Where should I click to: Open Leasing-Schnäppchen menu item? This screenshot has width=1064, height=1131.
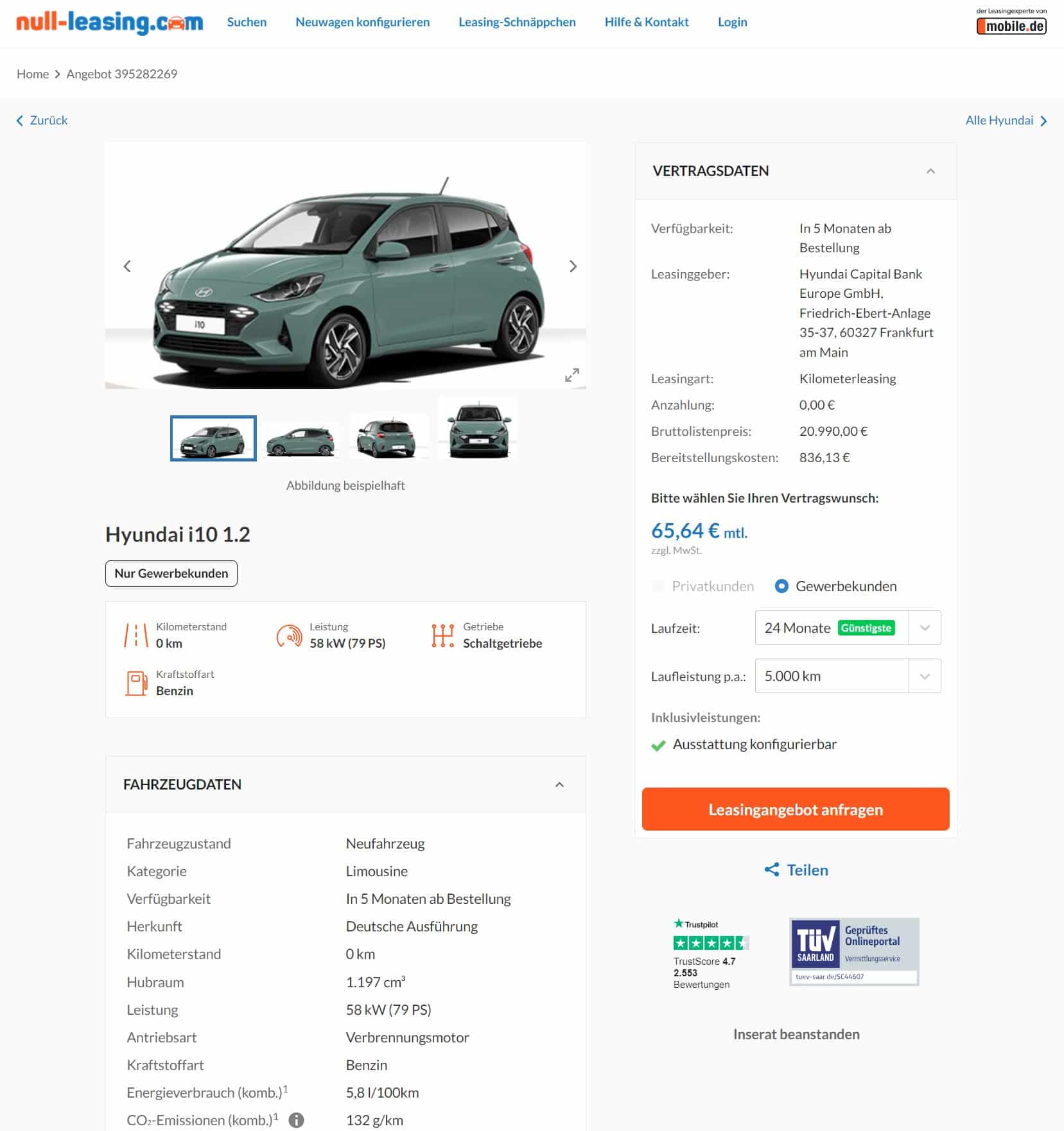(517, 22)
